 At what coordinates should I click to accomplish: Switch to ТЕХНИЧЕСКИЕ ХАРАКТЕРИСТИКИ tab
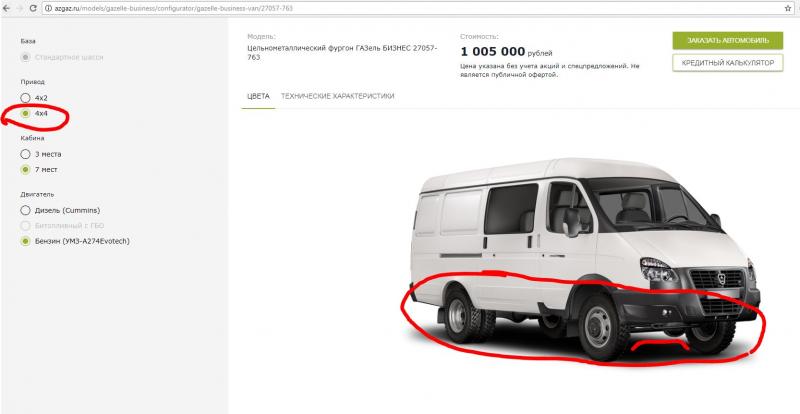tap(337, 96)
